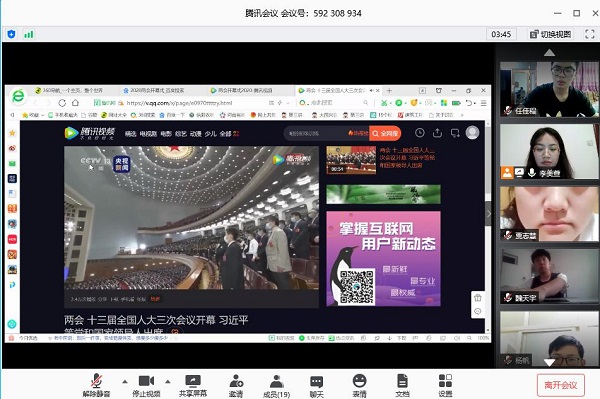Enter fullscreen mode in Tencent Meeting

point(590,34)
